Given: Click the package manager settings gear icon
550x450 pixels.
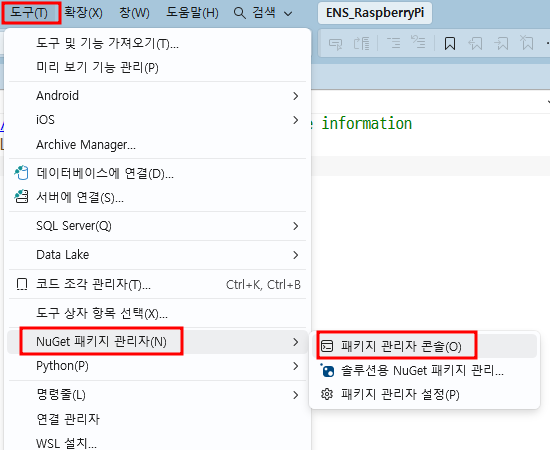Looking at the screenshot, I should pyautogui.click(x=327, y=394).
